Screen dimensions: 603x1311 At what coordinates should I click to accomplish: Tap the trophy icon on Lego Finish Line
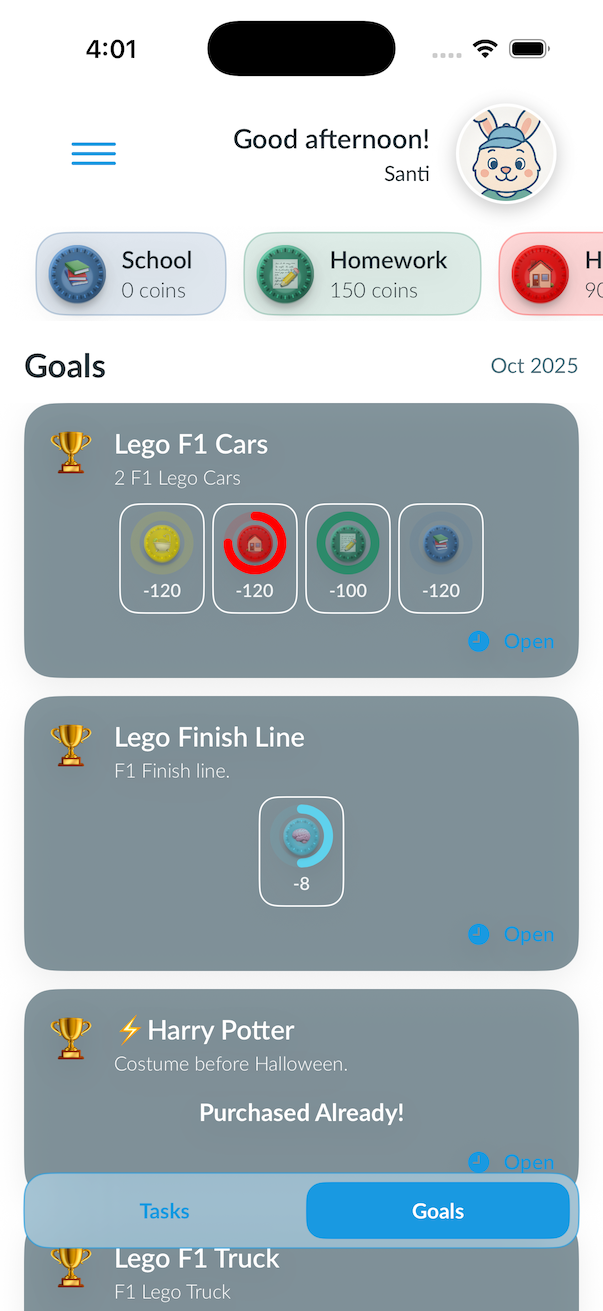click(71, 745)
